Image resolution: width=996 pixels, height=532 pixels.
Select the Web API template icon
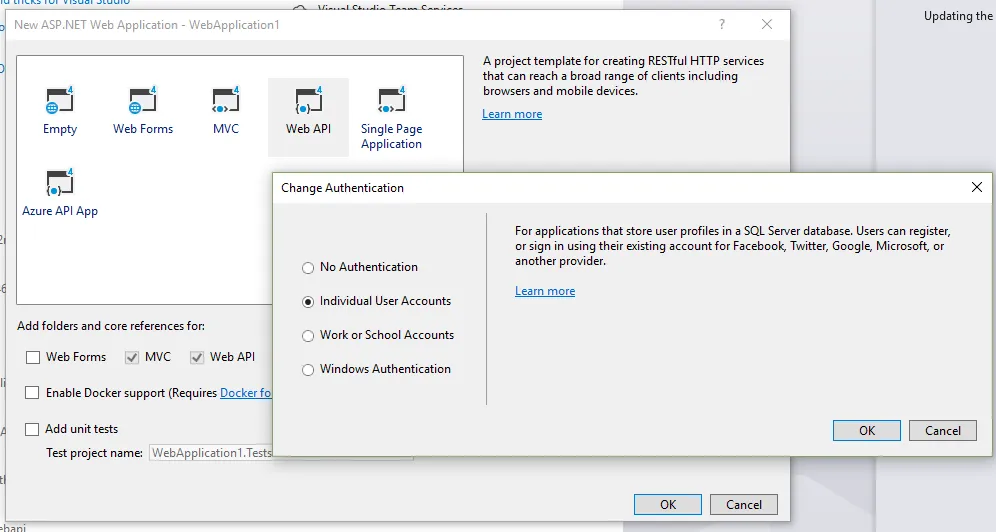click(308, 100)
